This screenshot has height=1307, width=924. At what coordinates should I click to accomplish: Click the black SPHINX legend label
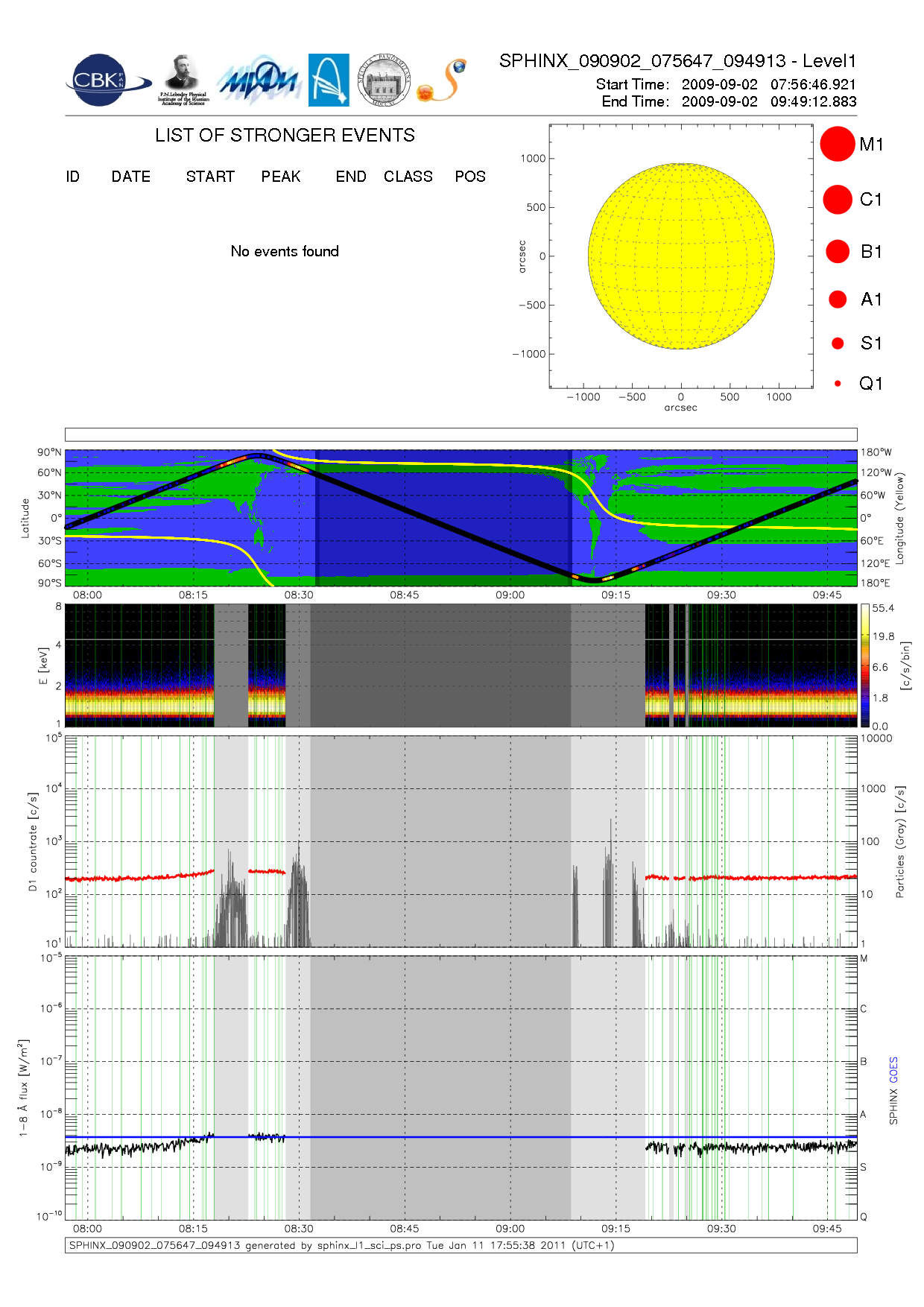pyautogui.click(x=893, y=1107)
